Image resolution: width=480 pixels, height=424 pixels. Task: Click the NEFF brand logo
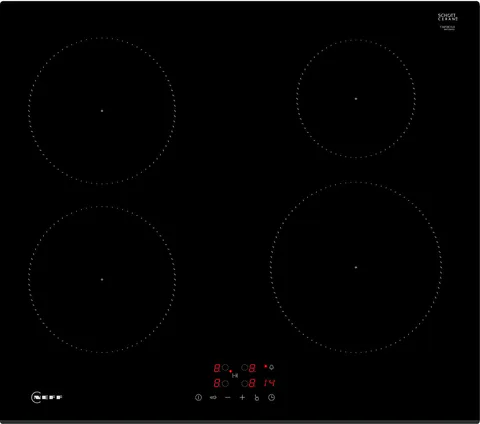click(47, 397)
